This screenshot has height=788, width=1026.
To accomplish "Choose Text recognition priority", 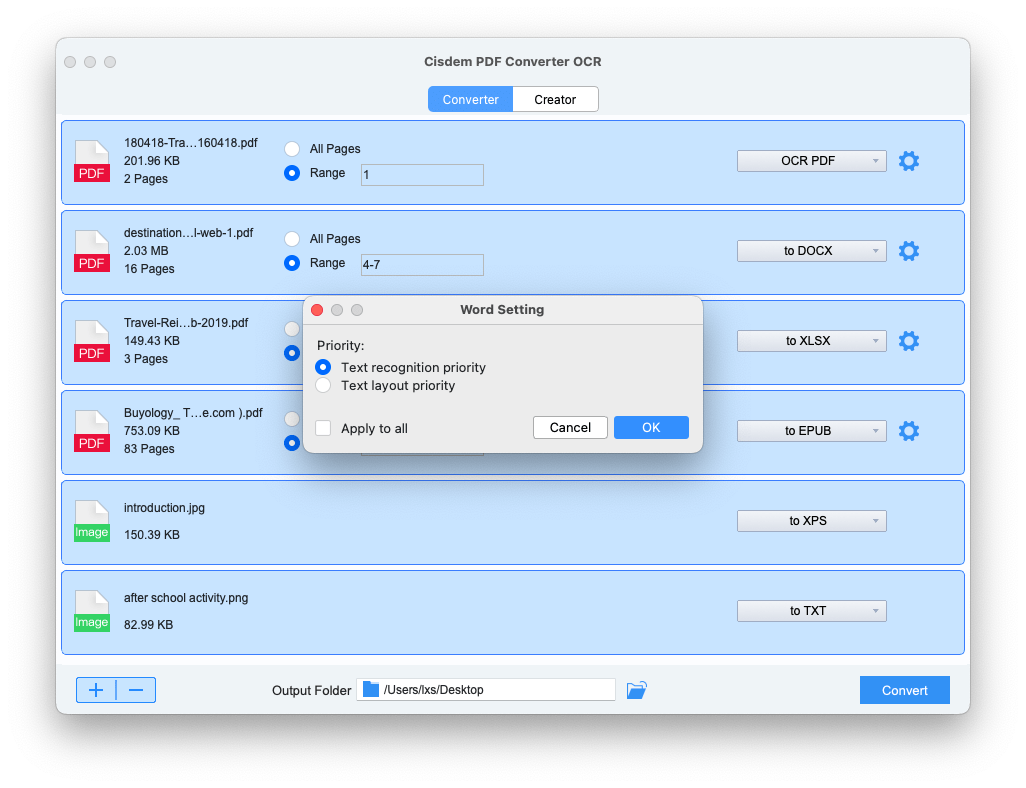I will [x=323, y=367].
